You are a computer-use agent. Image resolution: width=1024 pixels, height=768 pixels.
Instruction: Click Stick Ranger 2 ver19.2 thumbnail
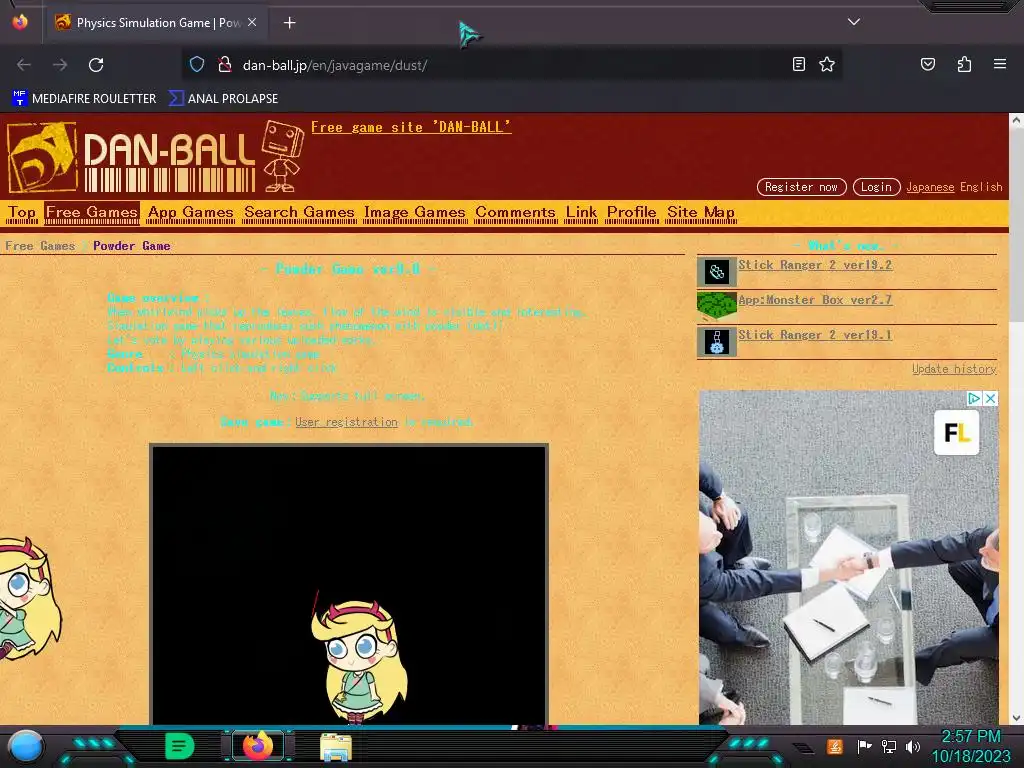716,272
